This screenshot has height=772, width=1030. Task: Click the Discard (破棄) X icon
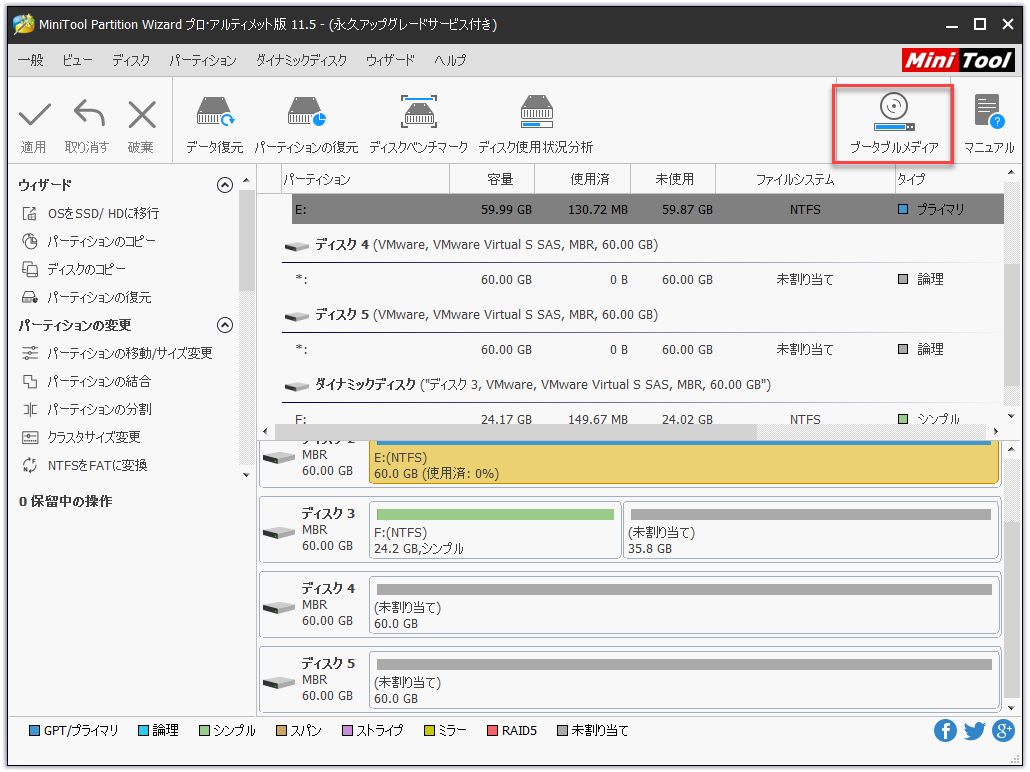[141, 114]
